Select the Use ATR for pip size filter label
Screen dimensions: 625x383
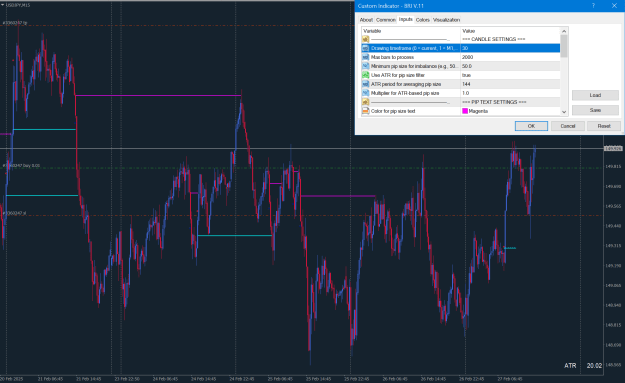coord(398,75)
